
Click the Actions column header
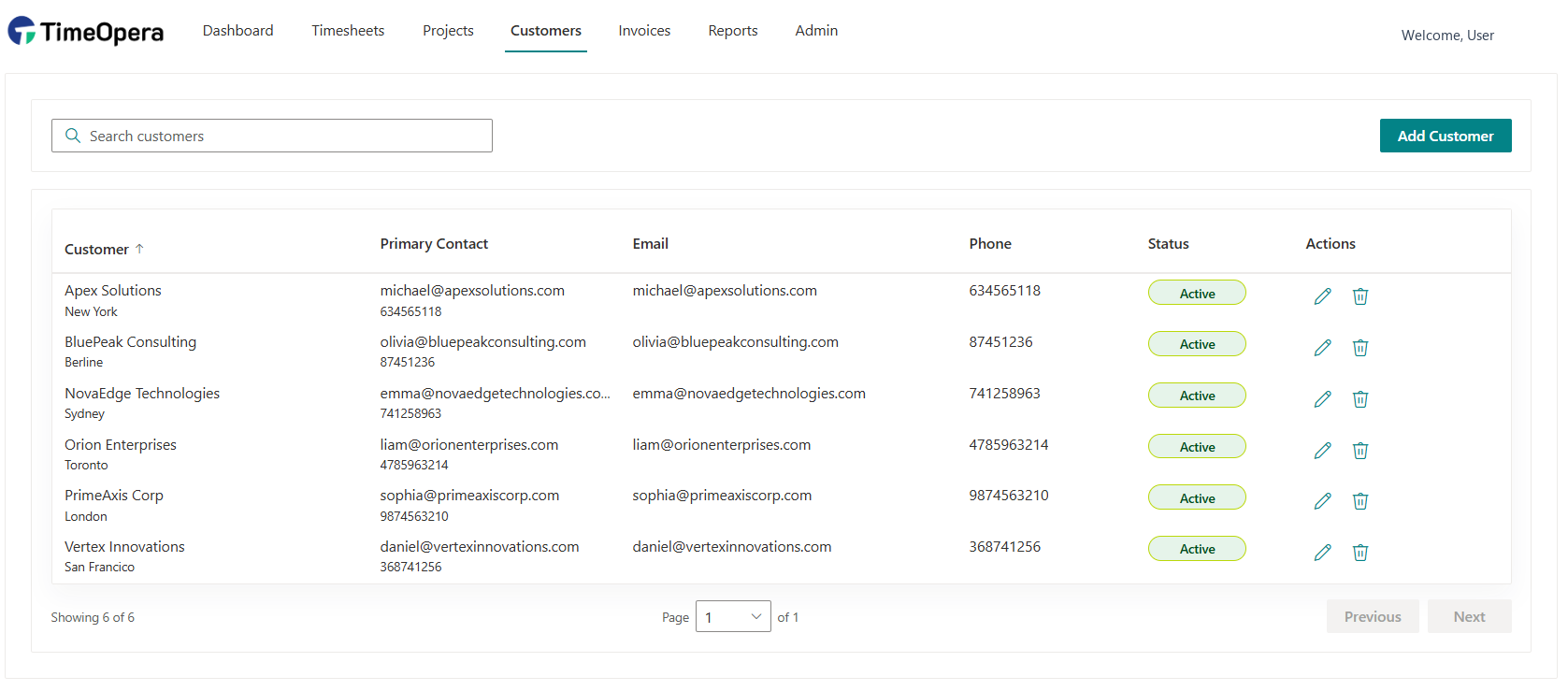pos(1331,244)
